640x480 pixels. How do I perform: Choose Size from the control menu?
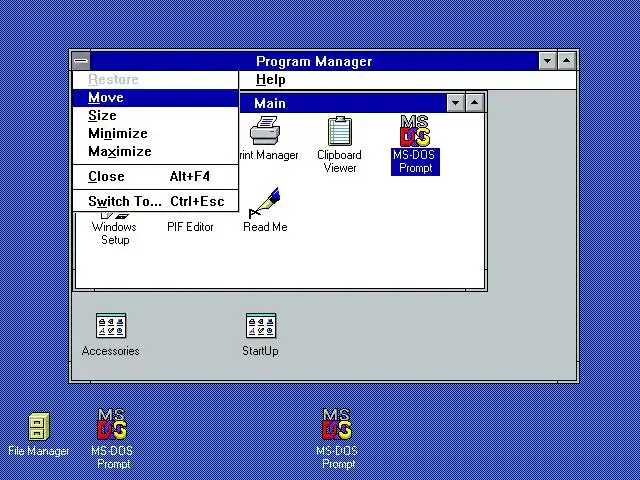pos(156,116)
